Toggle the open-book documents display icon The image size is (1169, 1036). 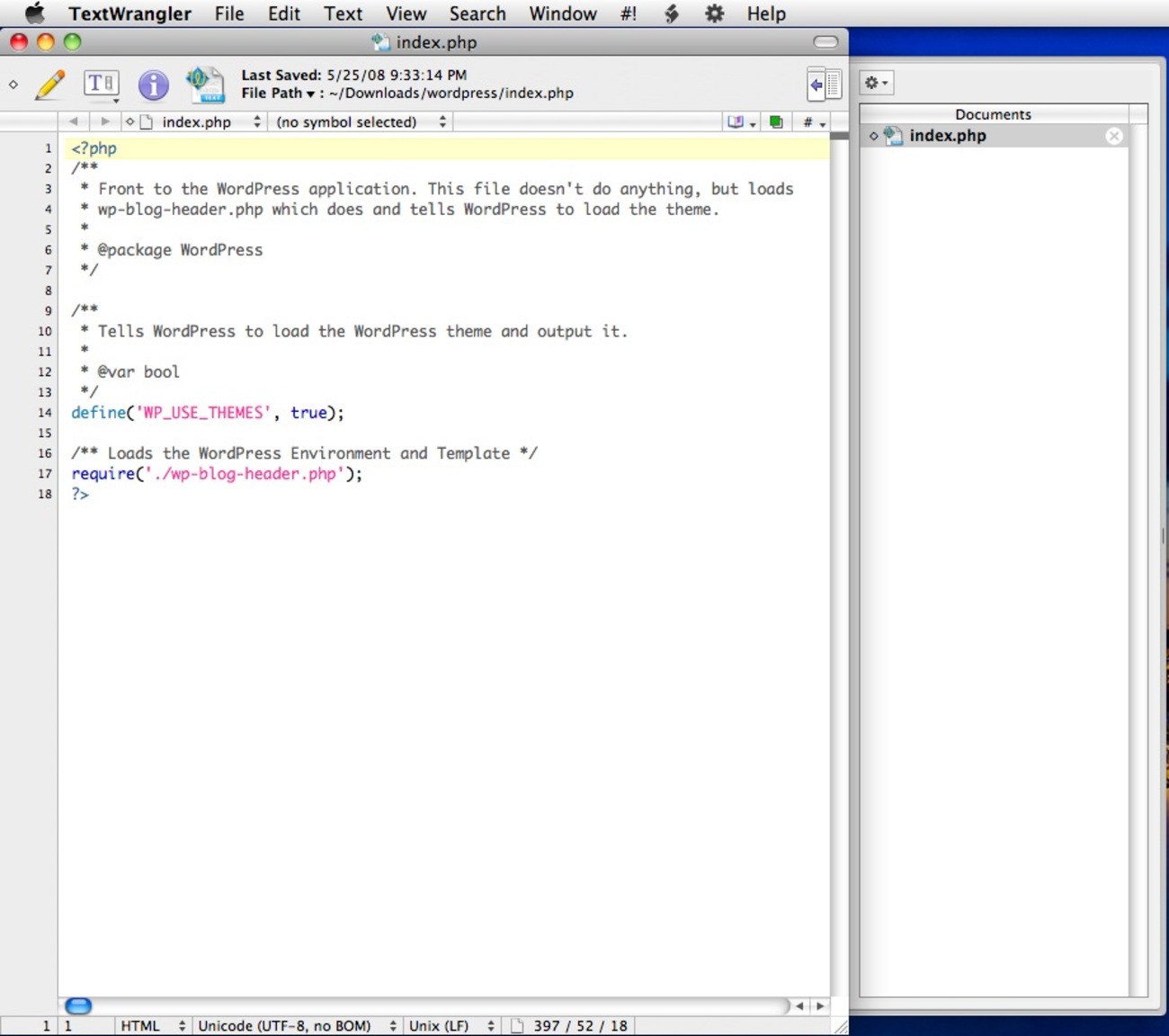point(737,121)
